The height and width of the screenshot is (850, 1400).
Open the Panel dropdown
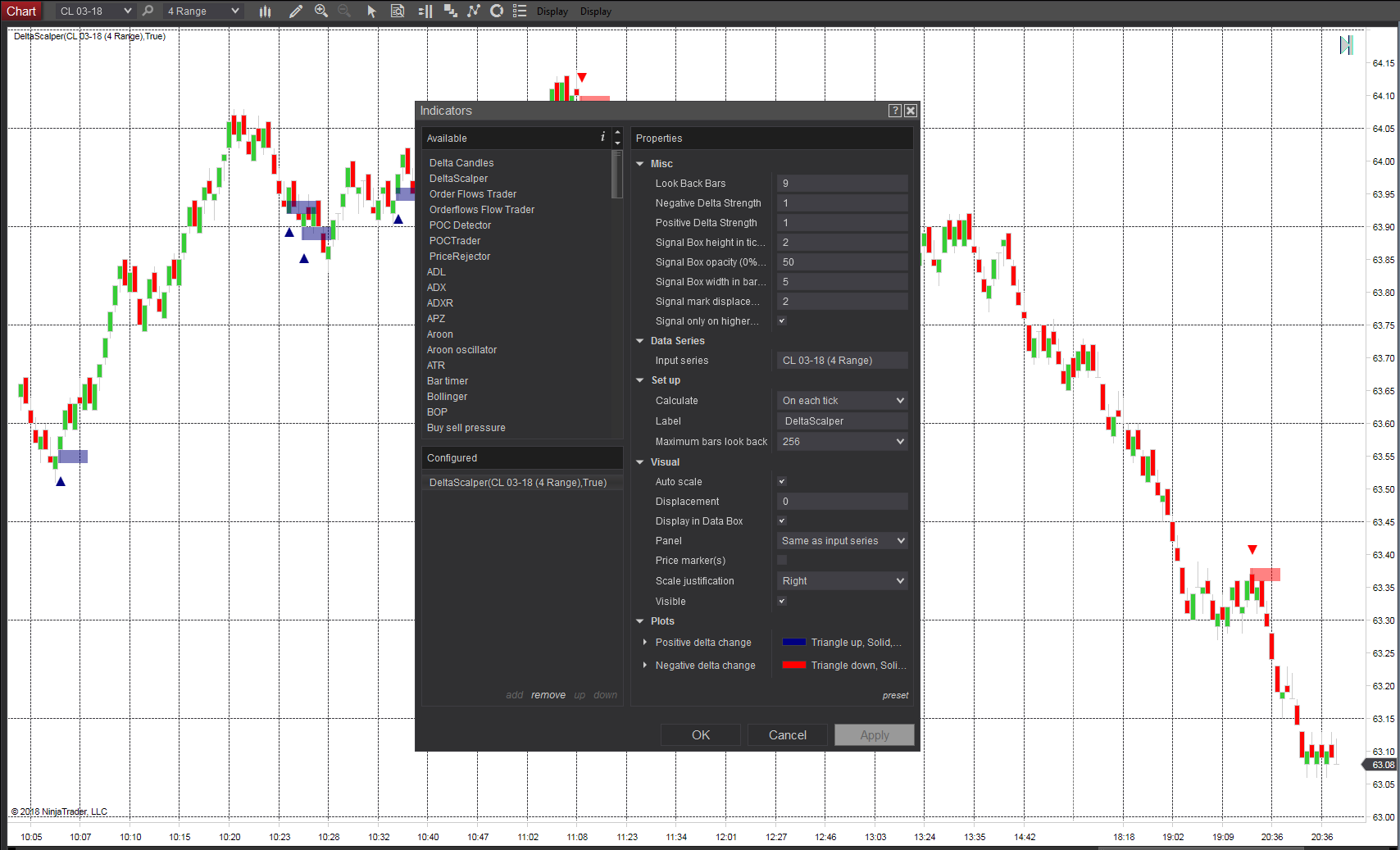coord(842,541)
